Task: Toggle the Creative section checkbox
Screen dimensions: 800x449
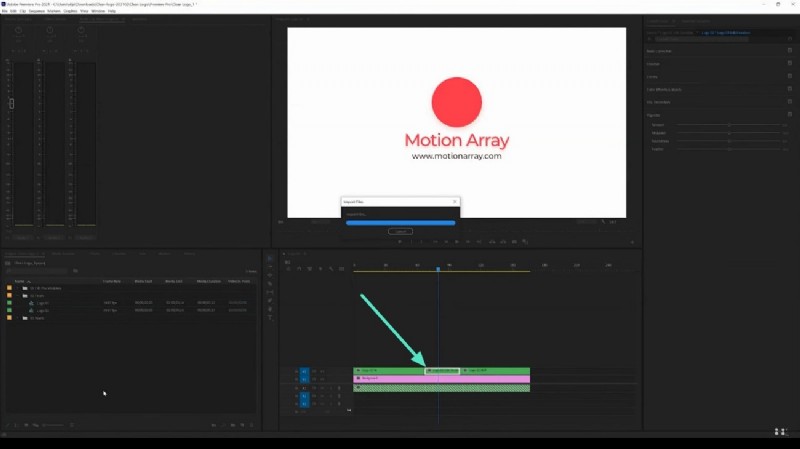Action: 790,63
